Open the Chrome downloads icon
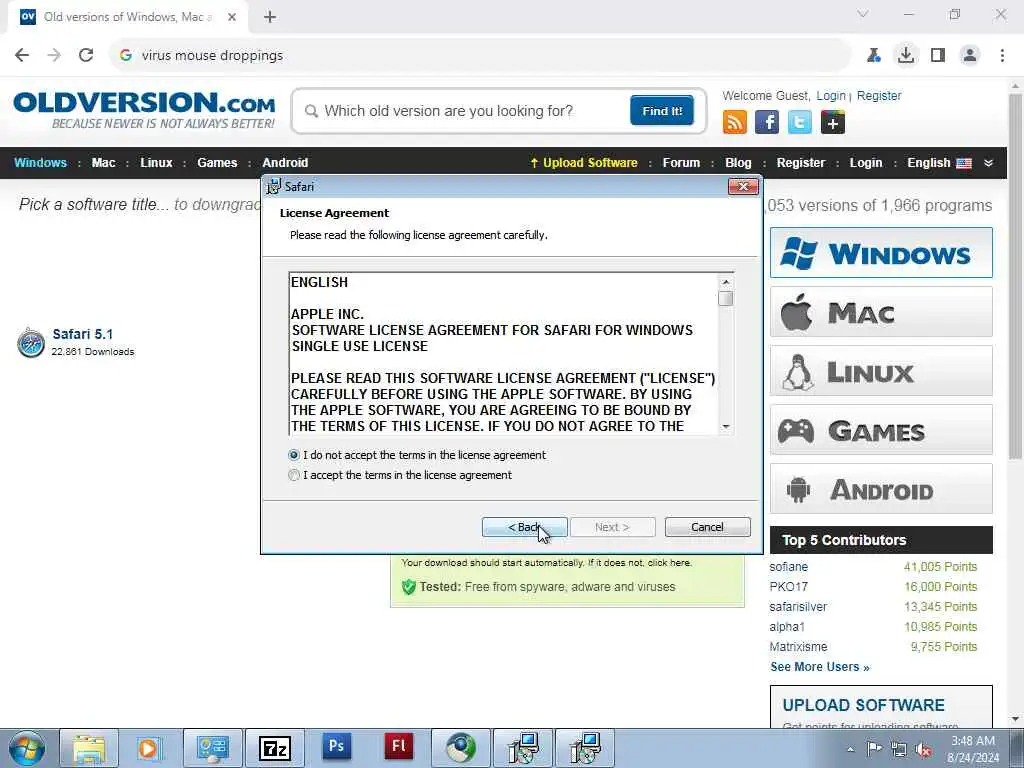The image size is (1024, 768). click(906, 55)
